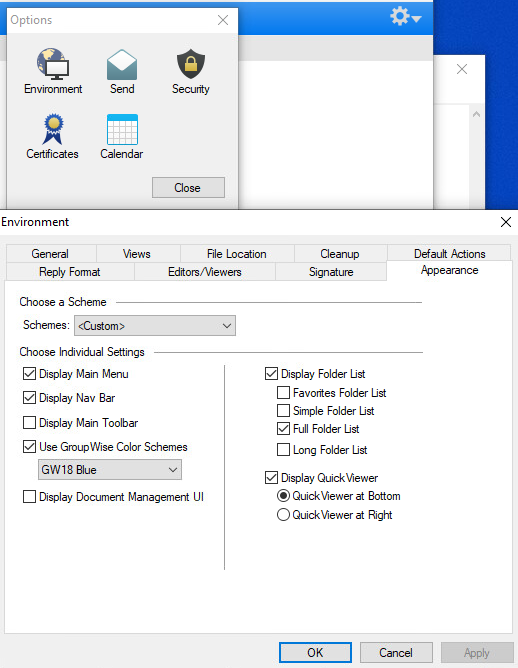Click the scroll up arrow in background window
The height and width of the screenshot is (668, 518).
click(476, 114)
